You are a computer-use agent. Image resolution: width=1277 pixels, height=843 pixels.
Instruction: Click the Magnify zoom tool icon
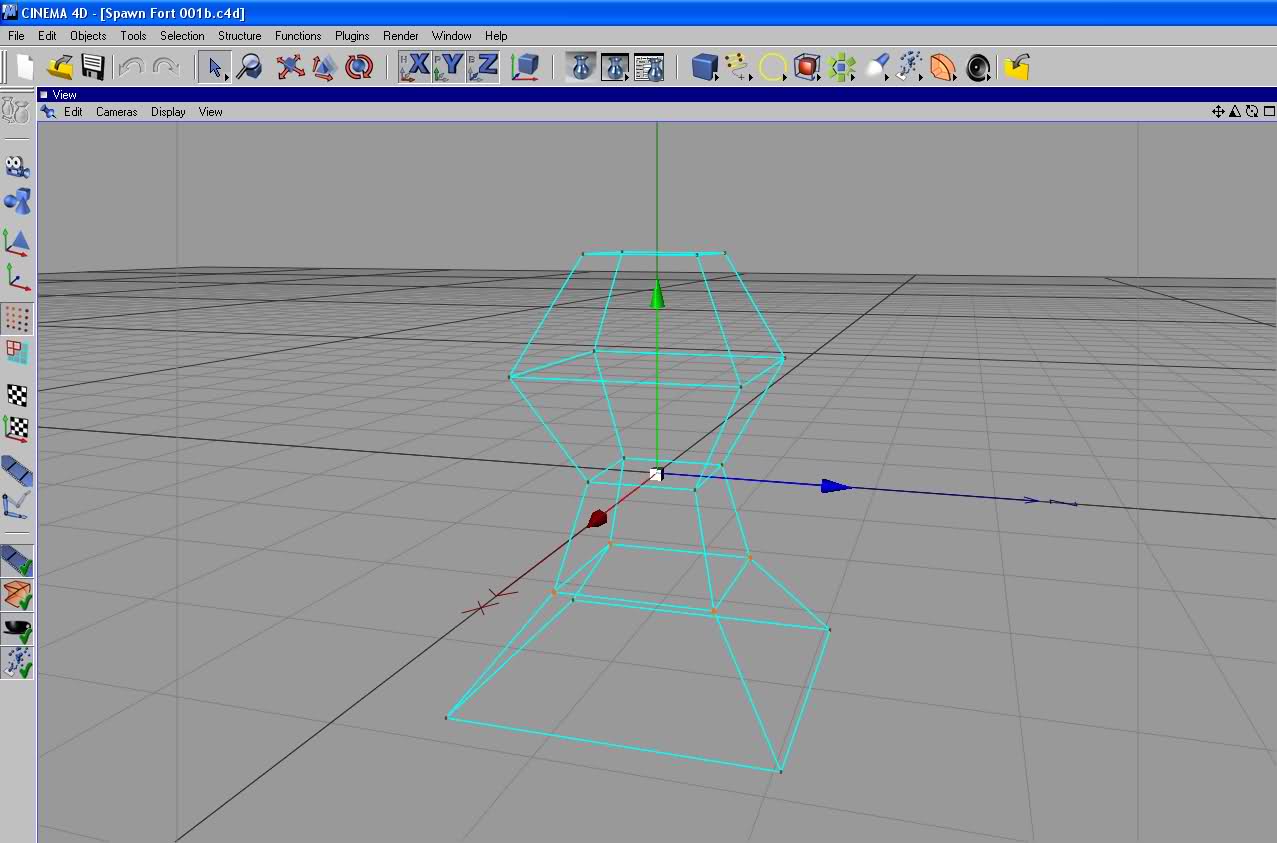(248, 67)
